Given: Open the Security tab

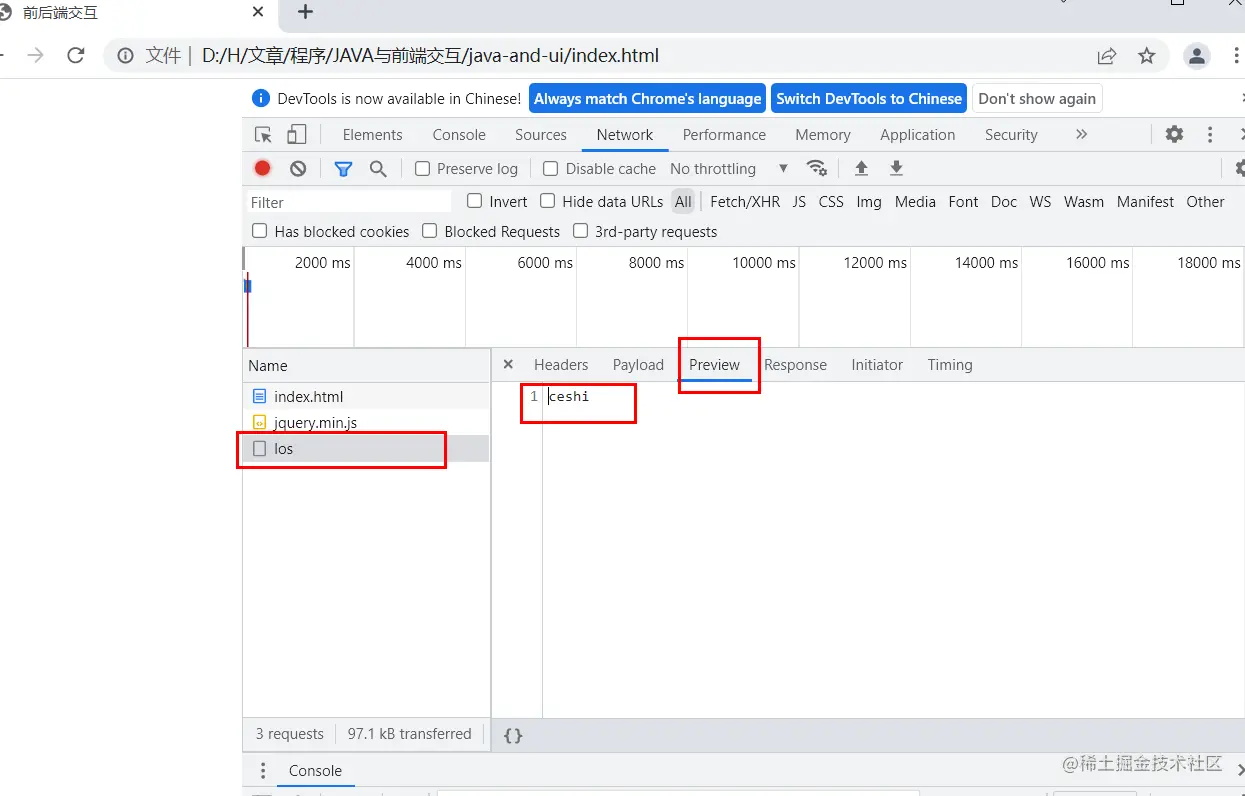Looking at the screenshot, I should (x=1011, y=135).
